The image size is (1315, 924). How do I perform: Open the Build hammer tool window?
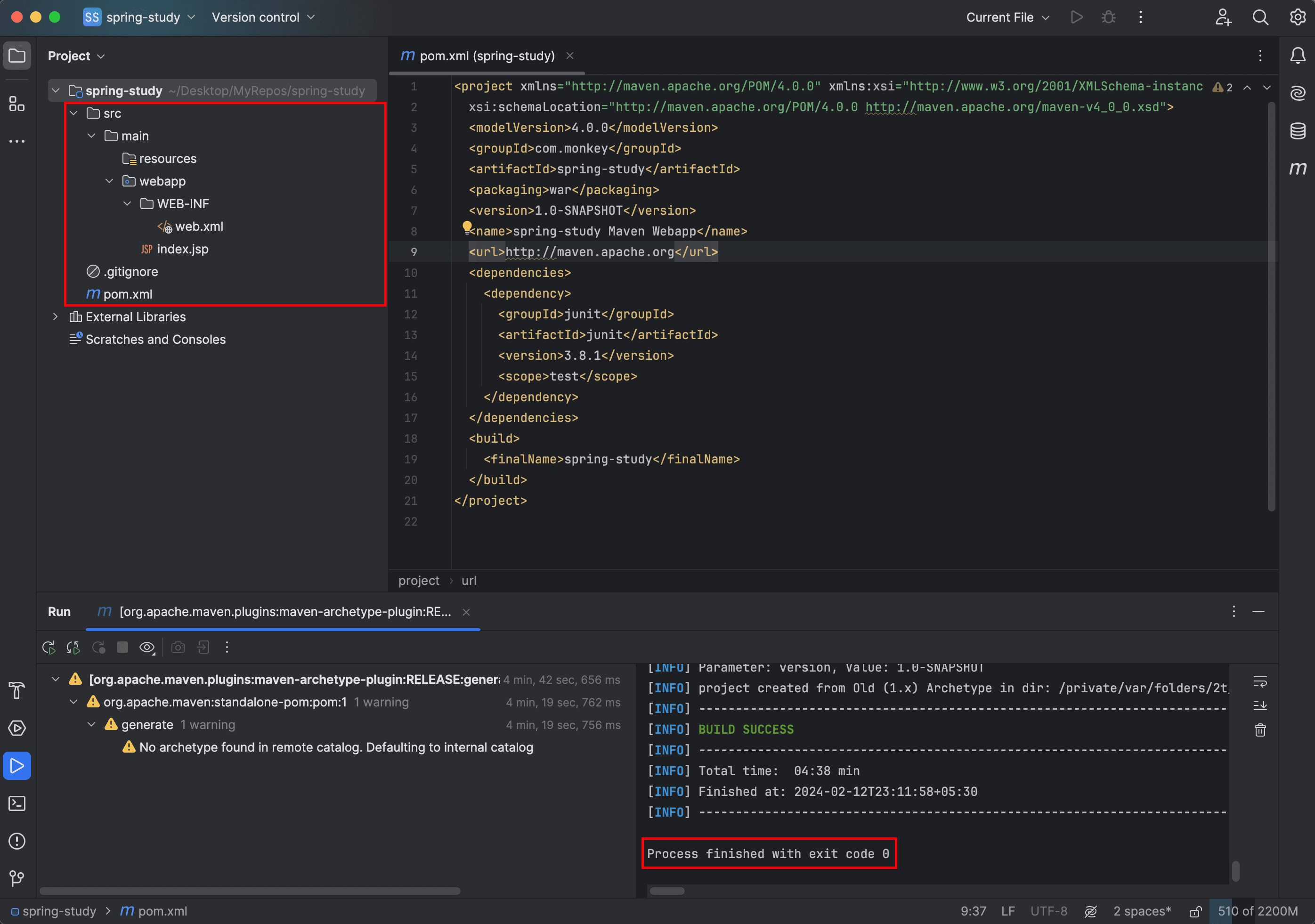point(17,690)
